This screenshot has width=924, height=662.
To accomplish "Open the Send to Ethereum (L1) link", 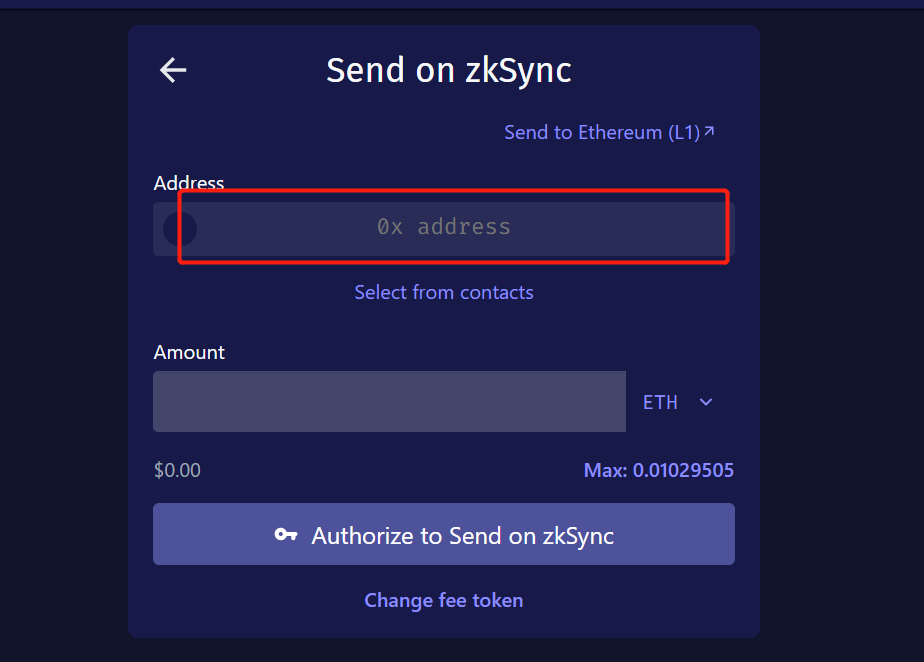I will point(609,132).
